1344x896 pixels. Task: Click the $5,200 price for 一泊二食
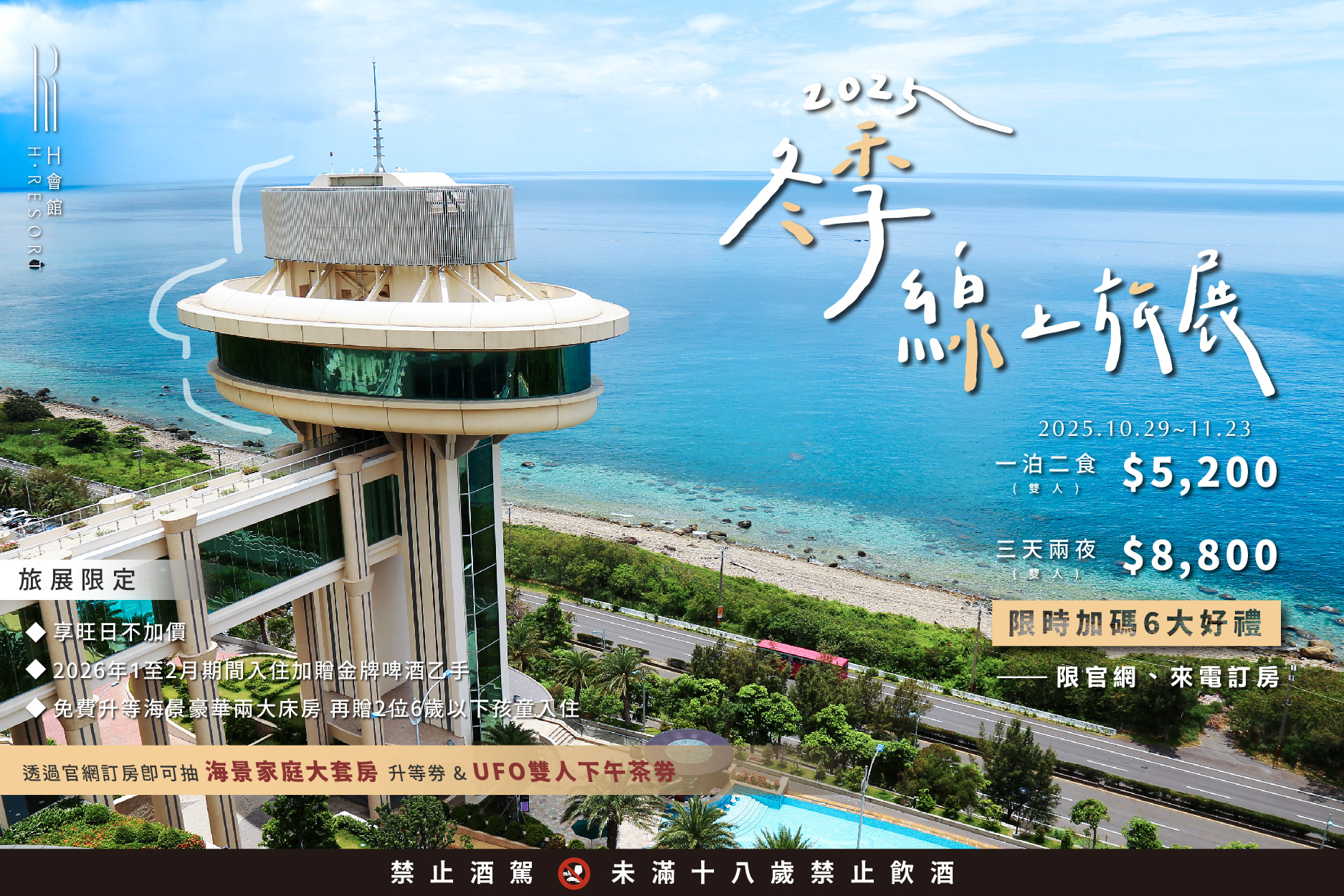pos(1200,473)
